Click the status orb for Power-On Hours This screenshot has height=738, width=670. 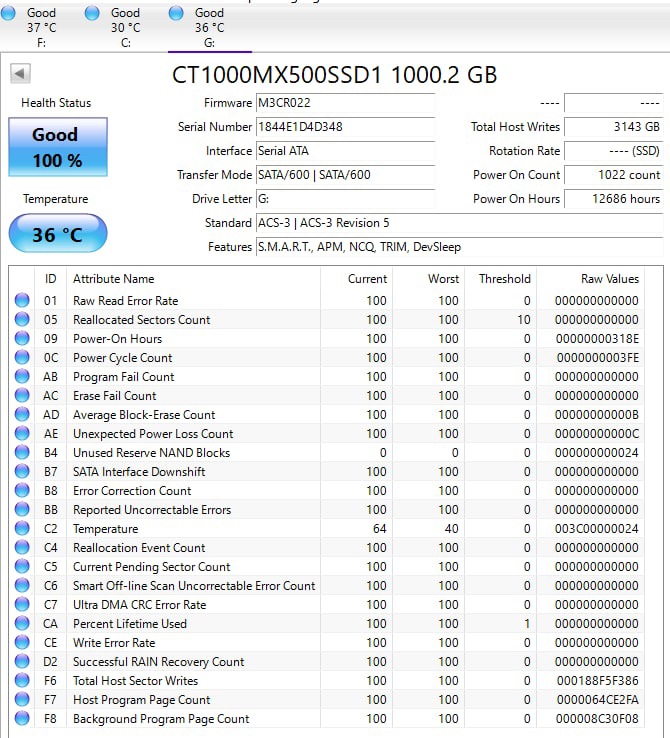coord(22,338)
